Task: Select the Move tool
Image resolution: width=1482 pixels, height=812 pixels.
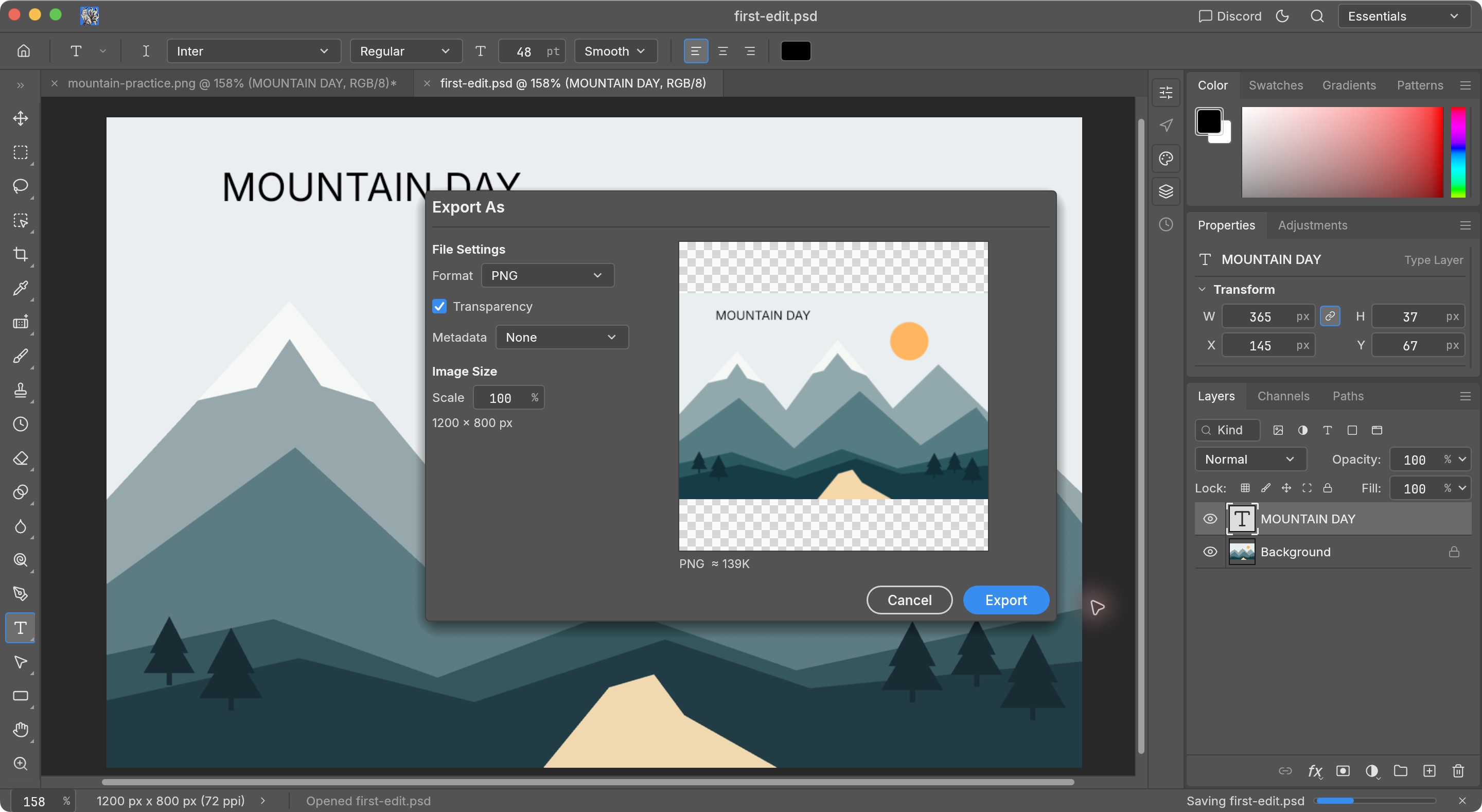Action: click(21, 118)
